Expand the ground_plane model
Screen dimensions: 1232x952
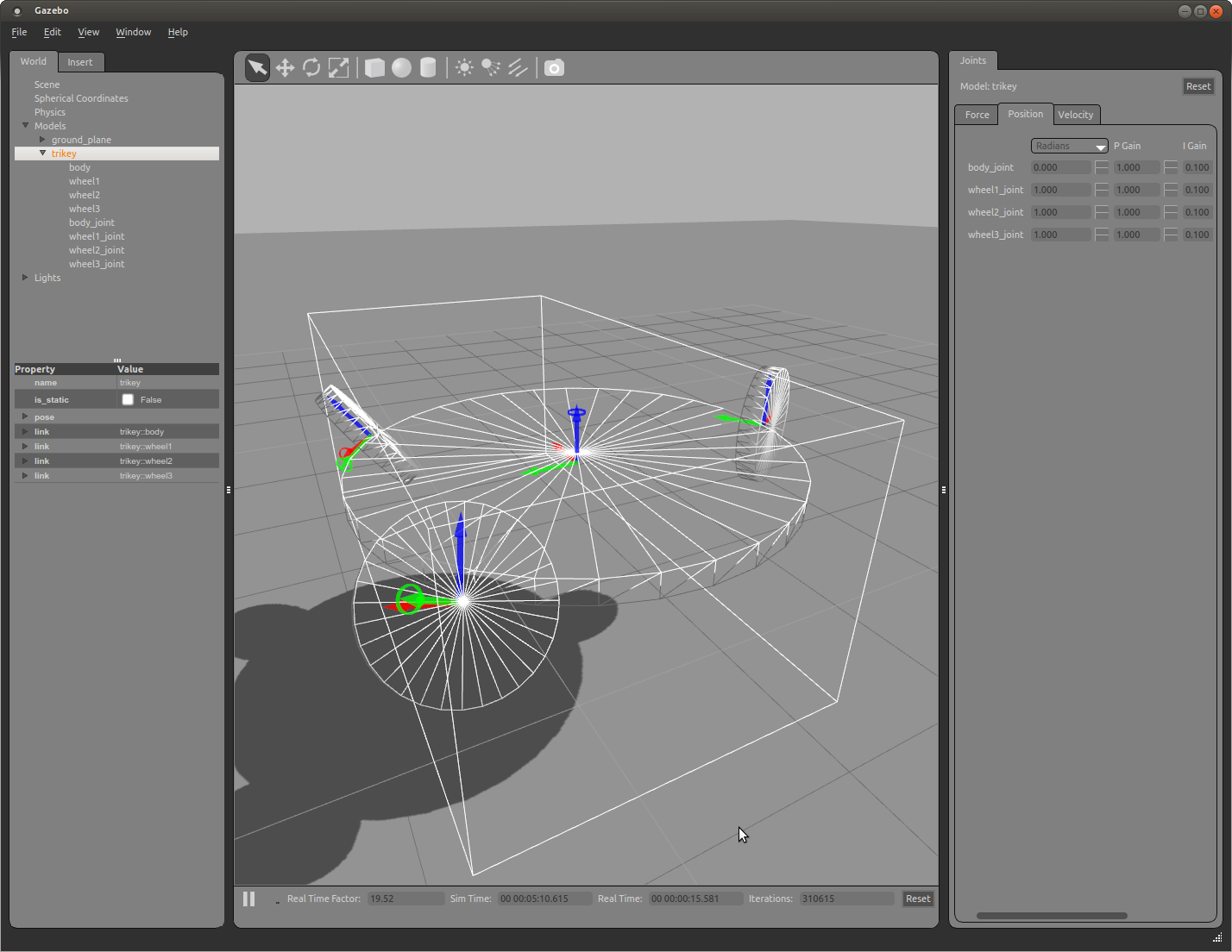click(42, 140)
